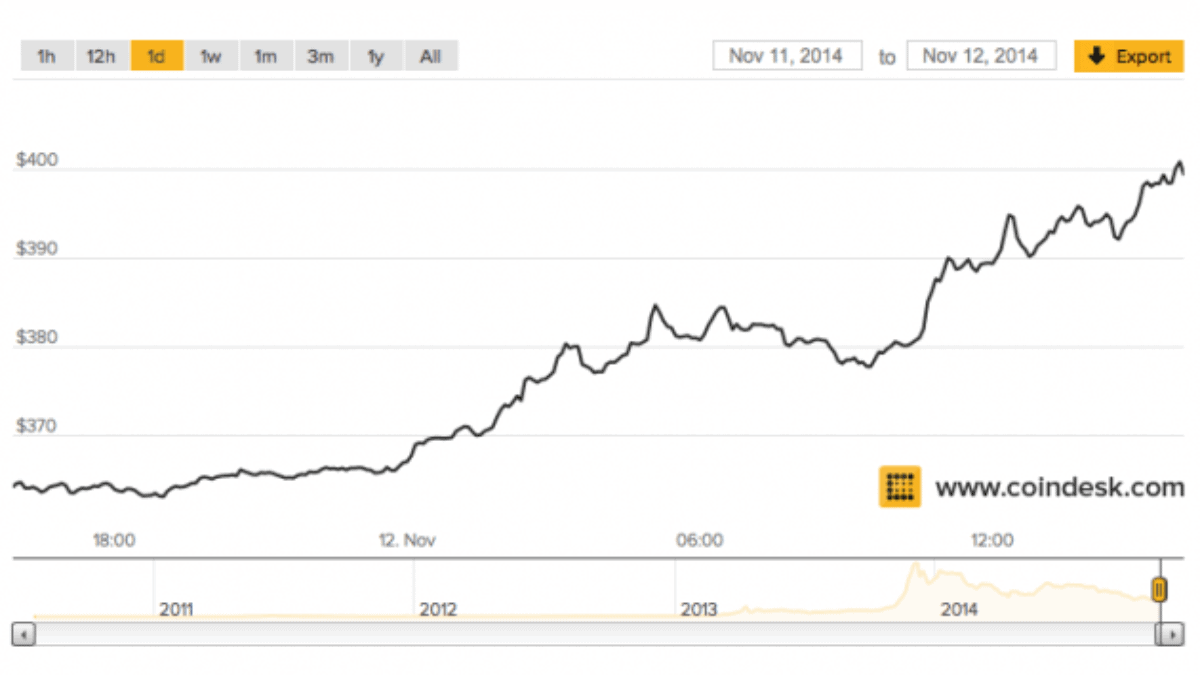This screenshot has width=1200, height=675.
Task: Select the 3m time range
Action: [x=321, y=56]
